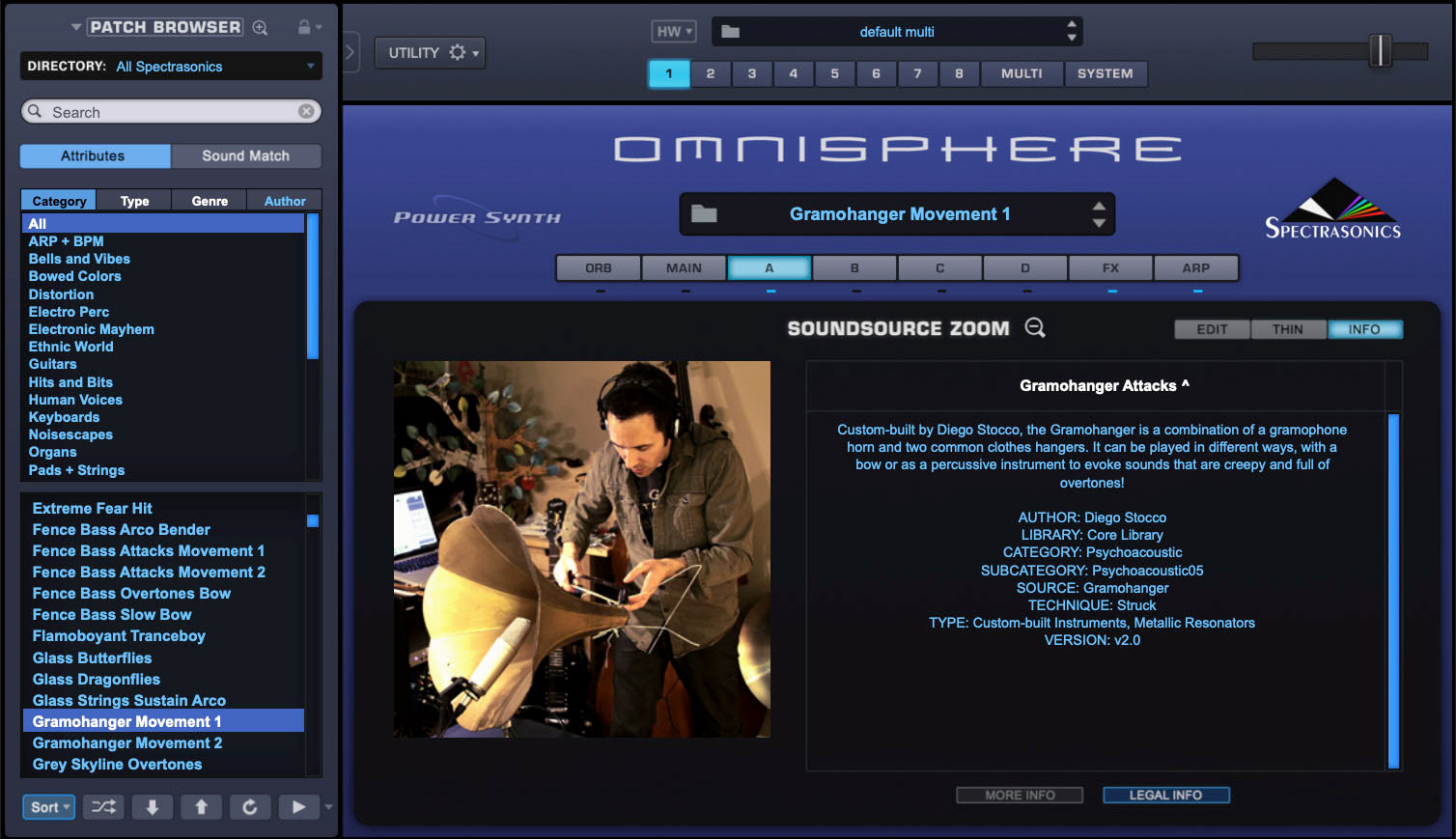Select part 2 button

[x=711, y=73]
